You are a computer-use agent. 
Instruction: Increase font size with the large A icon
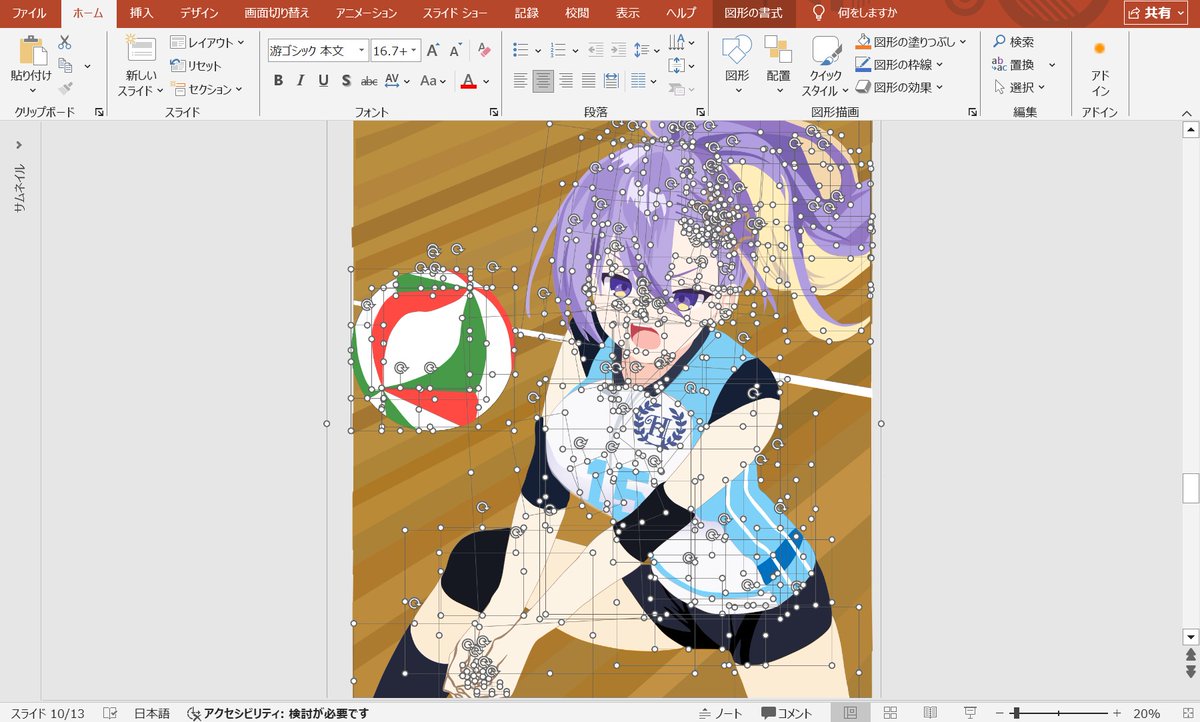[433, 50]
